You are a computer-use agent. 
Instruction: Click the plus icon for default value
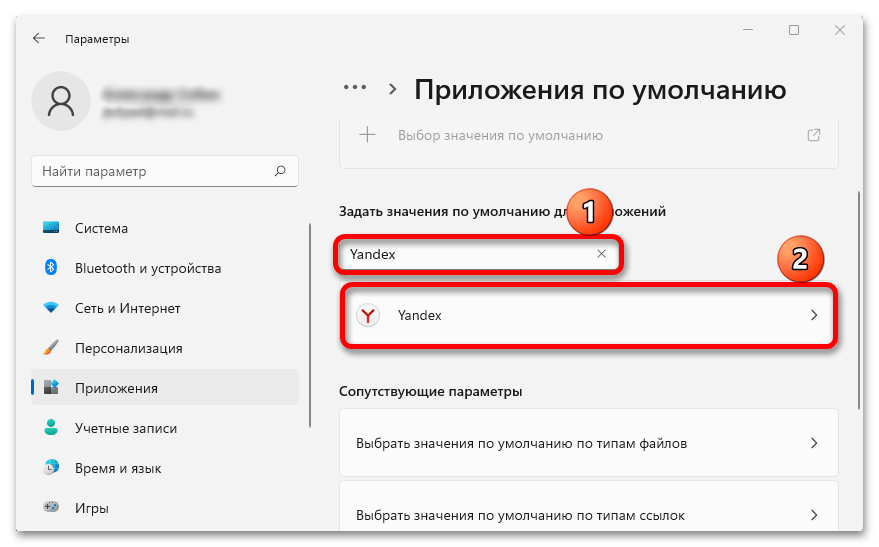pyautogui.click(x=367, y=135)
